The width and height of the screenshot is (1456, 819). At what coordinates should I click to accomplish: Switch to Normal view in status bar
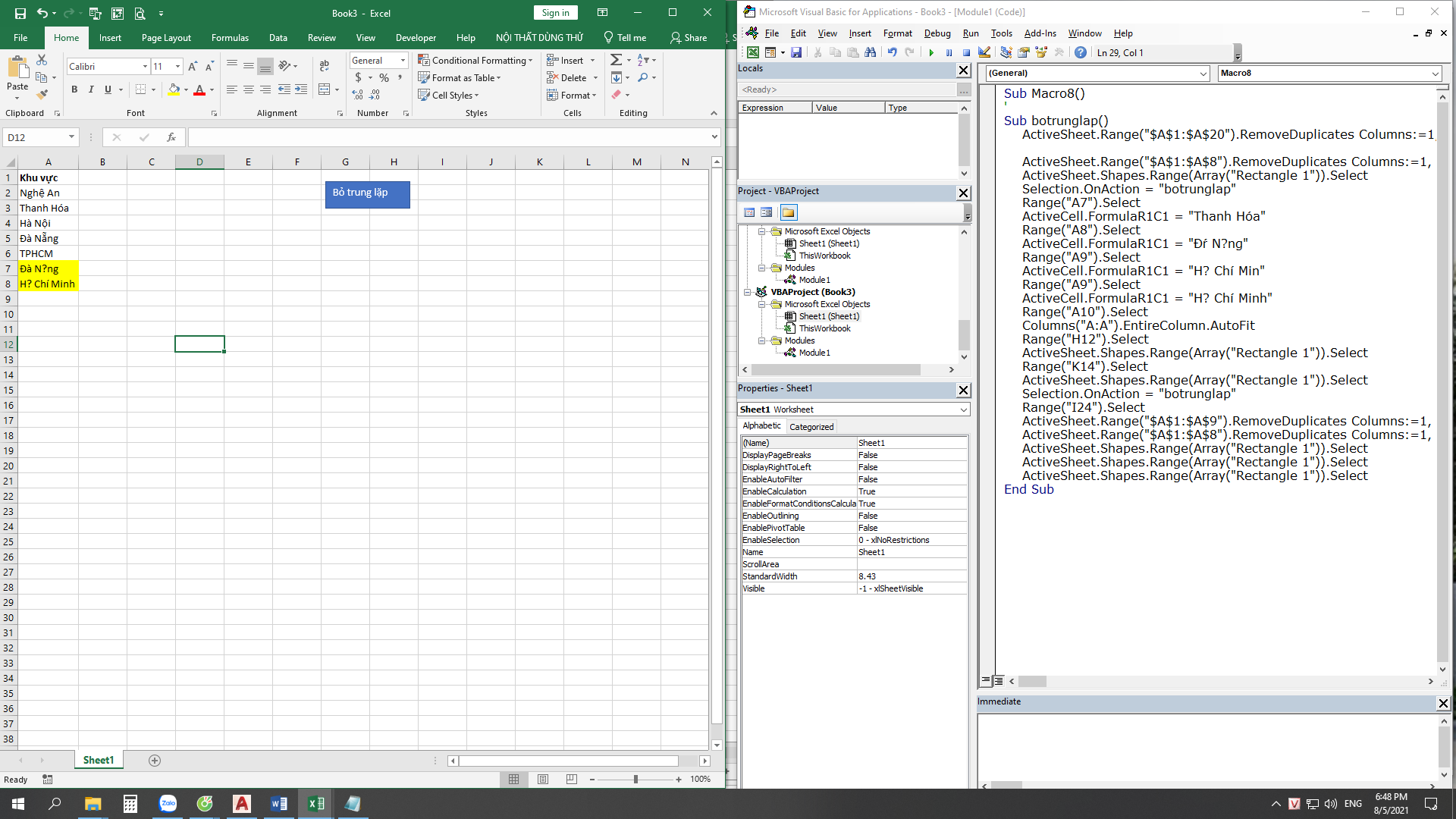[514, 779]
